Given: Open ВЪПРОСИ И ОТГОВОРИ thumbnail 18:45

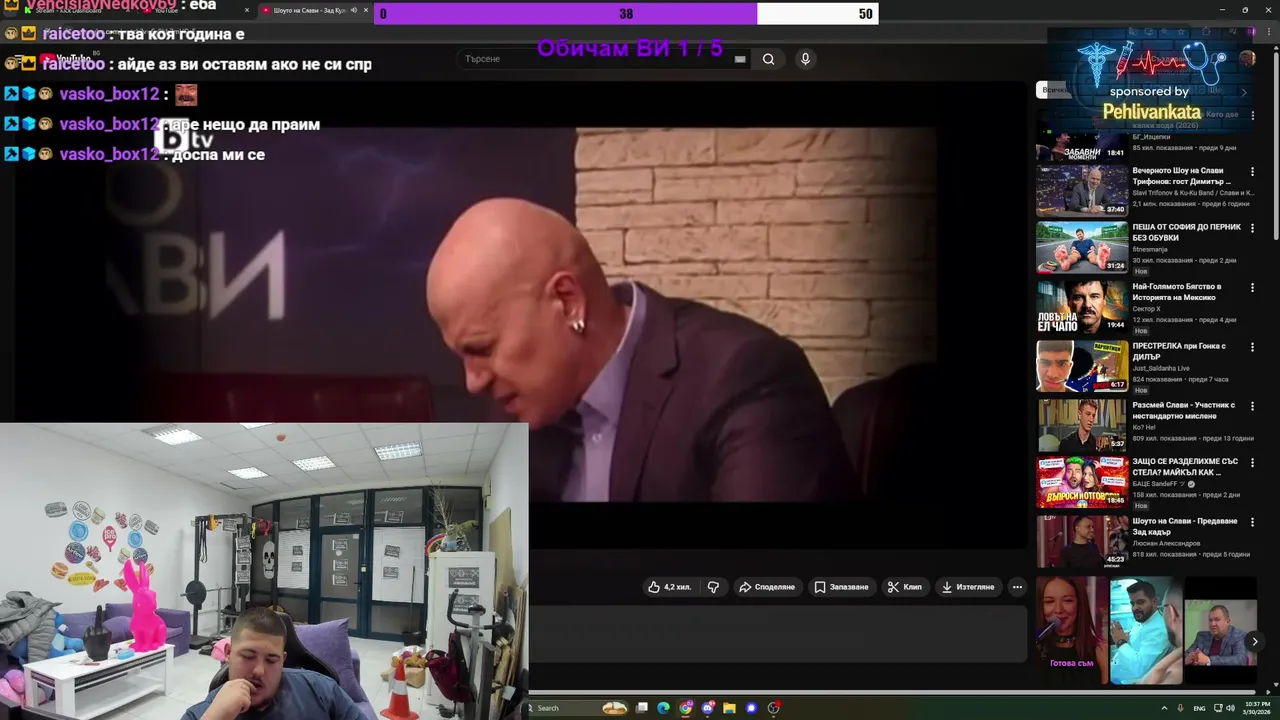Looking at the screenshot, I should (x=1082, y=482).
